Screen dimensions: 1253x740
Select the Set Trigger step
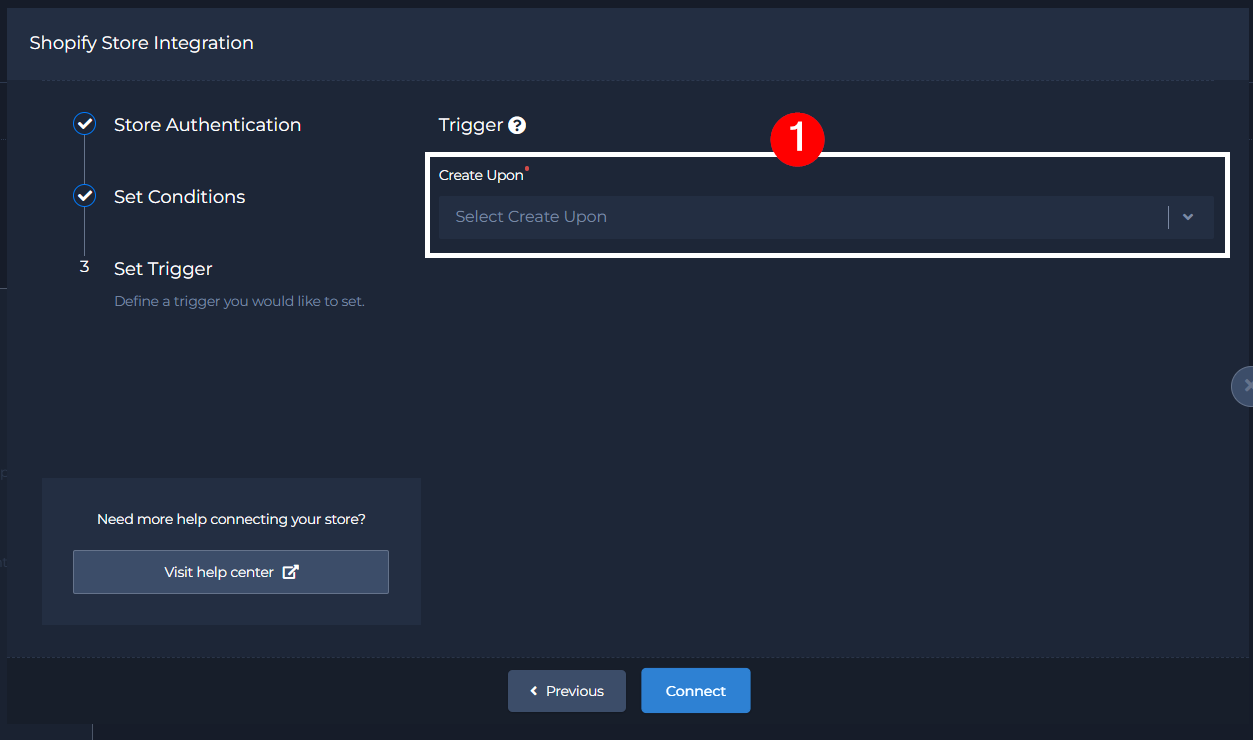tap(163, 269)
